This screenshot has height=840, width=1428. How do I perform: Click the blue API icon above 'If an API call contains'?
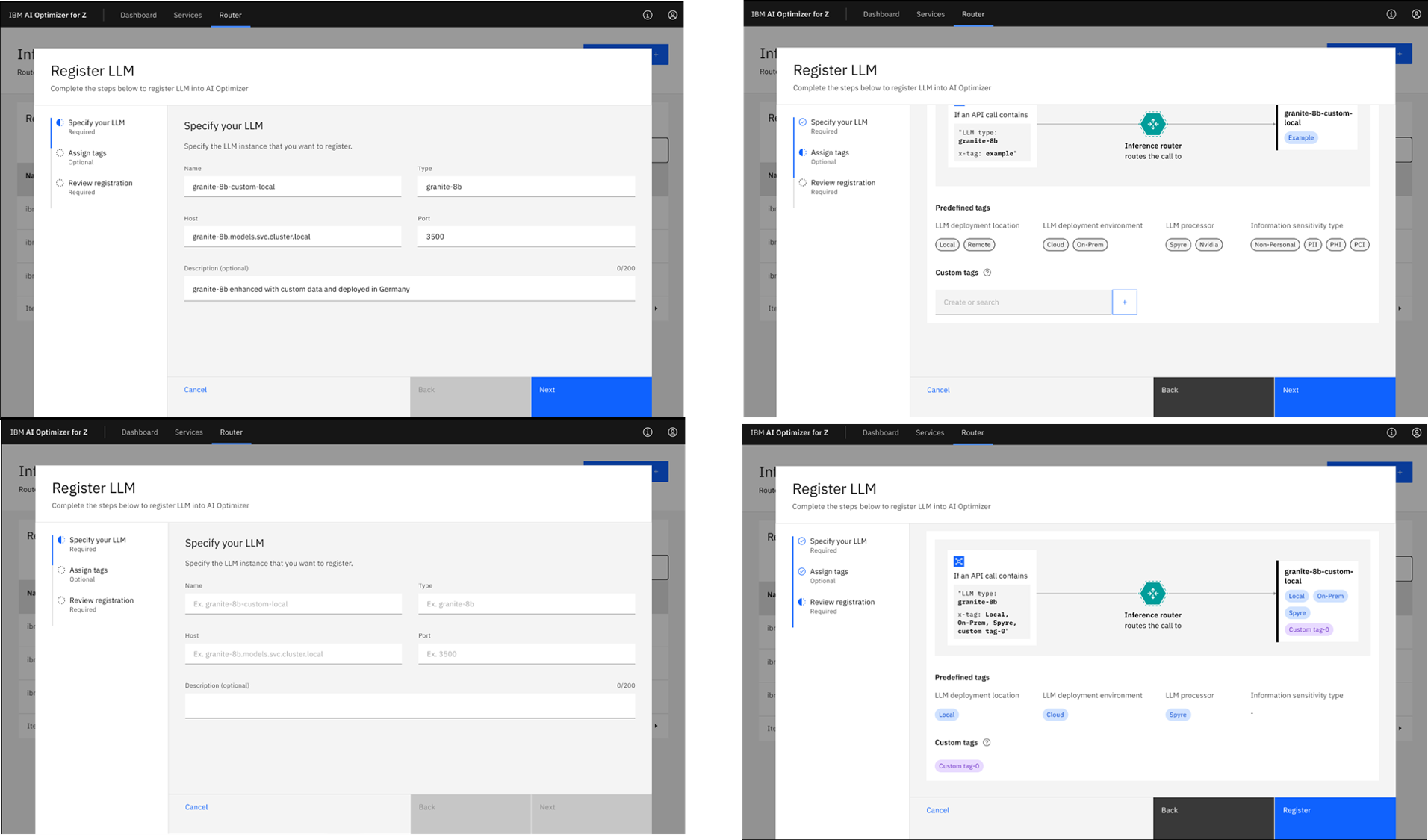959,561
